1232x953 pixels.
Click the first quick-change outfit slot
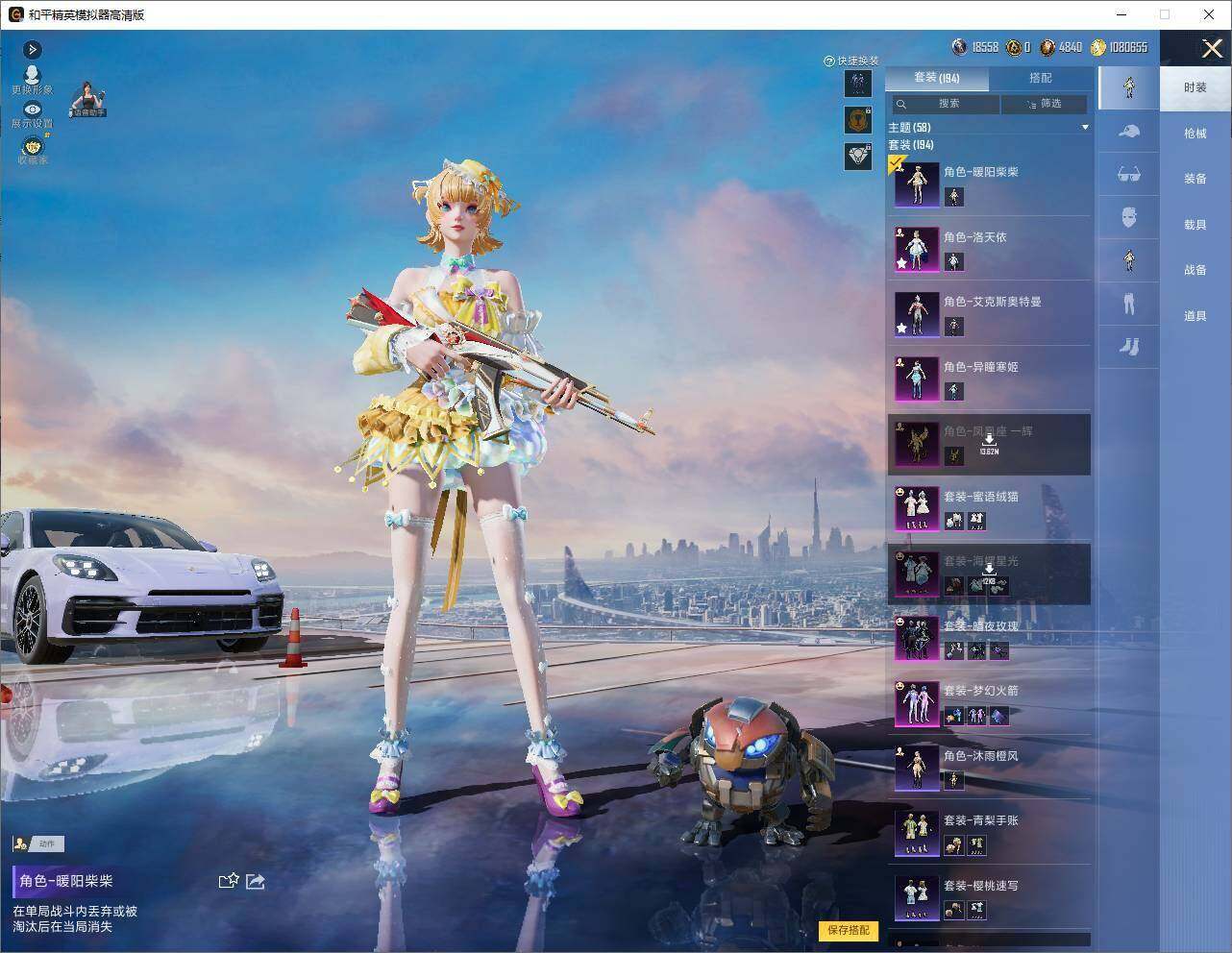(x=857, y=83)
